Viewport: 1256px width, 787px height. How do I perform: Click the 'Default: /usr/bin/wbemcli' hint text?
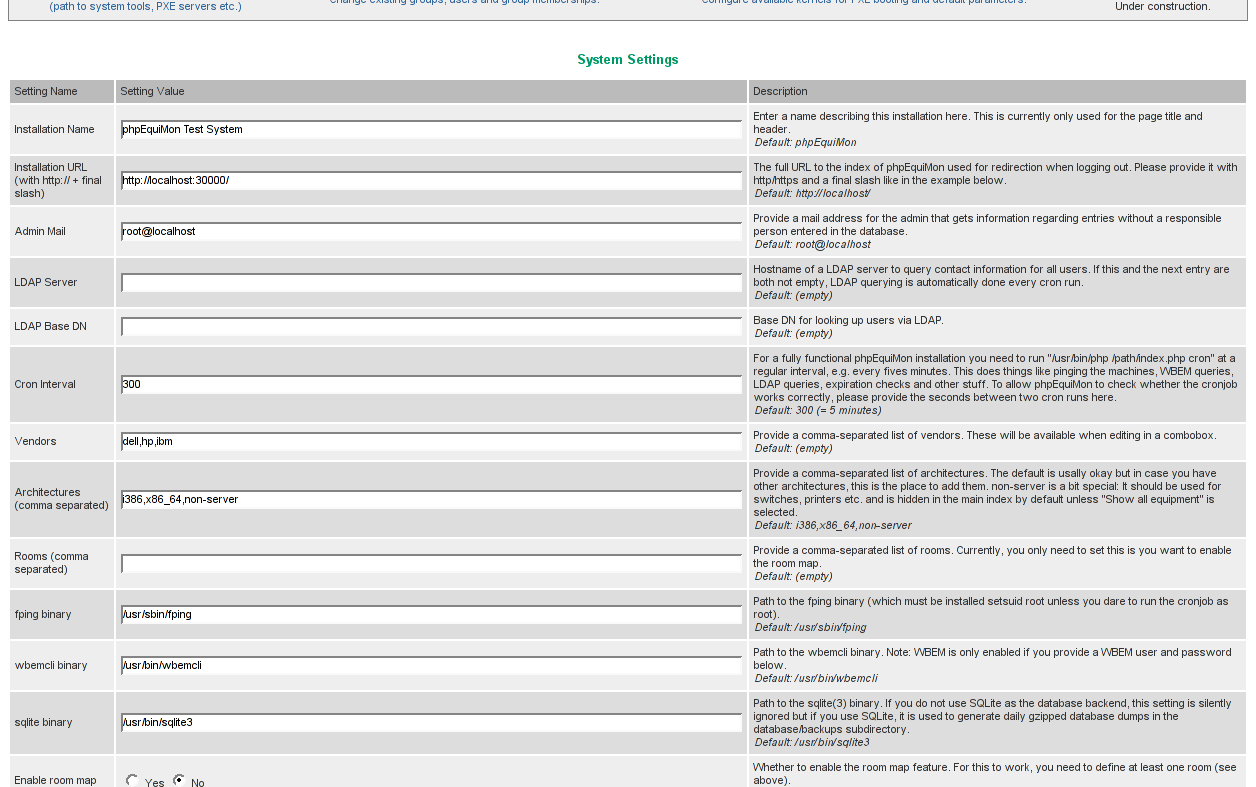pyautogui.click(x=816, y=678)
